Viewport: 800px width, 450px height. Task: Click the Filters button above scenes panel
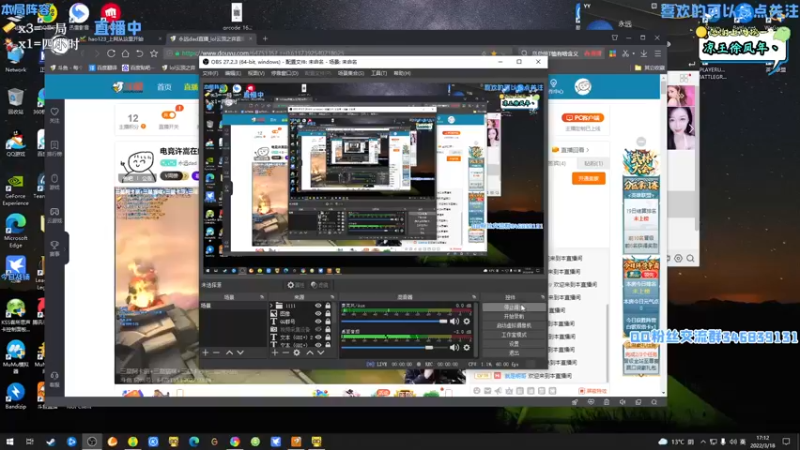point(319,285)
